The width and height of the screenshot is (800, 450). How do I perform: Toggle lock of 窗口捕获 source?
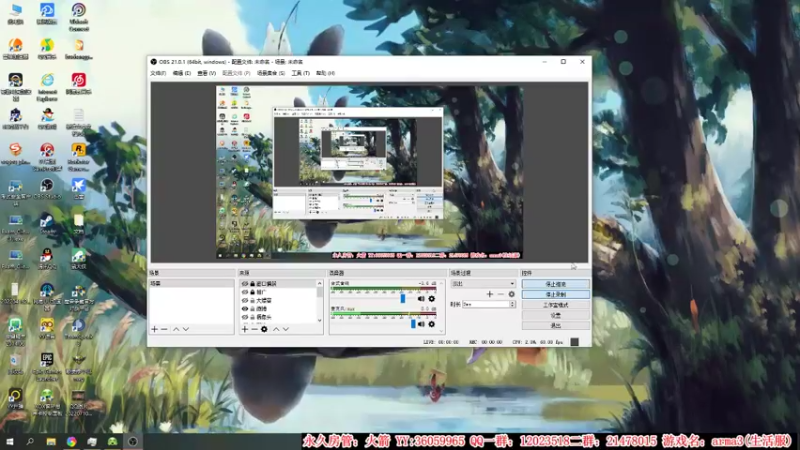click(x=252, y=284)
